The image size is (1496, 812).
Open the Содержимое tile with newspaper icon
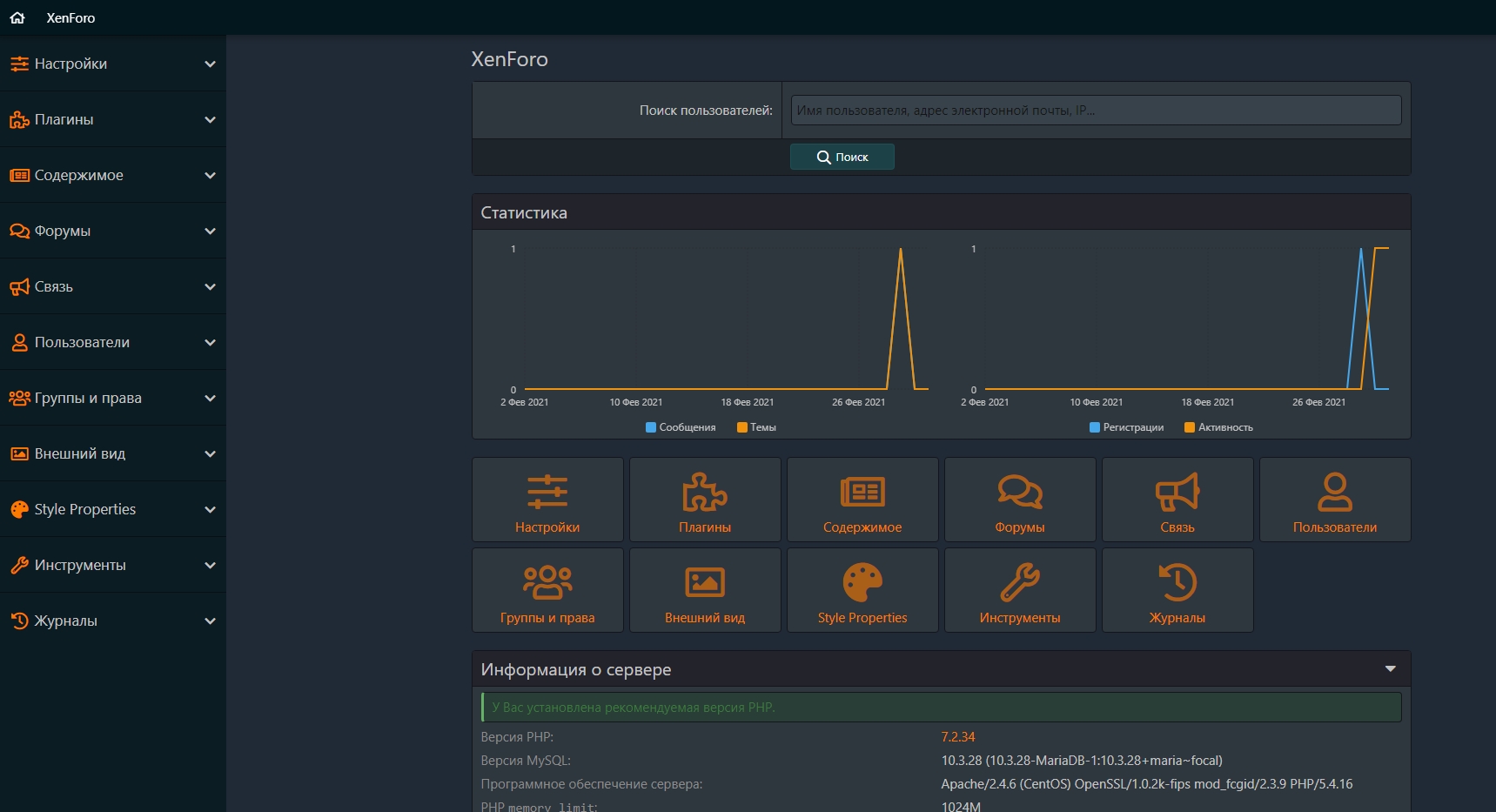pos(862,500)
